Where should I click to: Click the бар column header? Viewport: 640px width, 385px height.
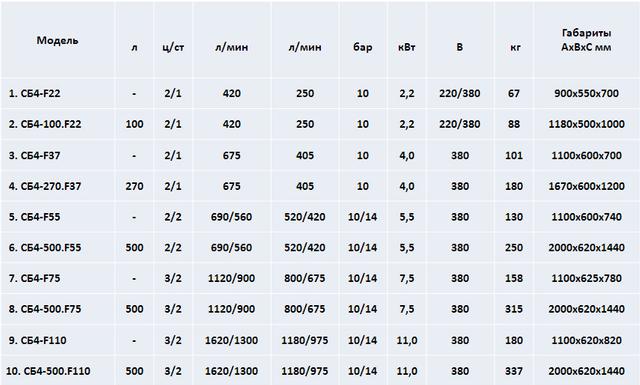(362, 47)
